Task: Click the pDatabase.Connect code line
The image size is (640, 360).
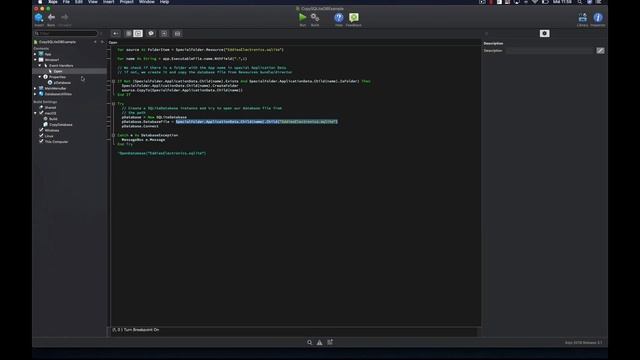Action: pyautogui.click(x=140, y=126)
